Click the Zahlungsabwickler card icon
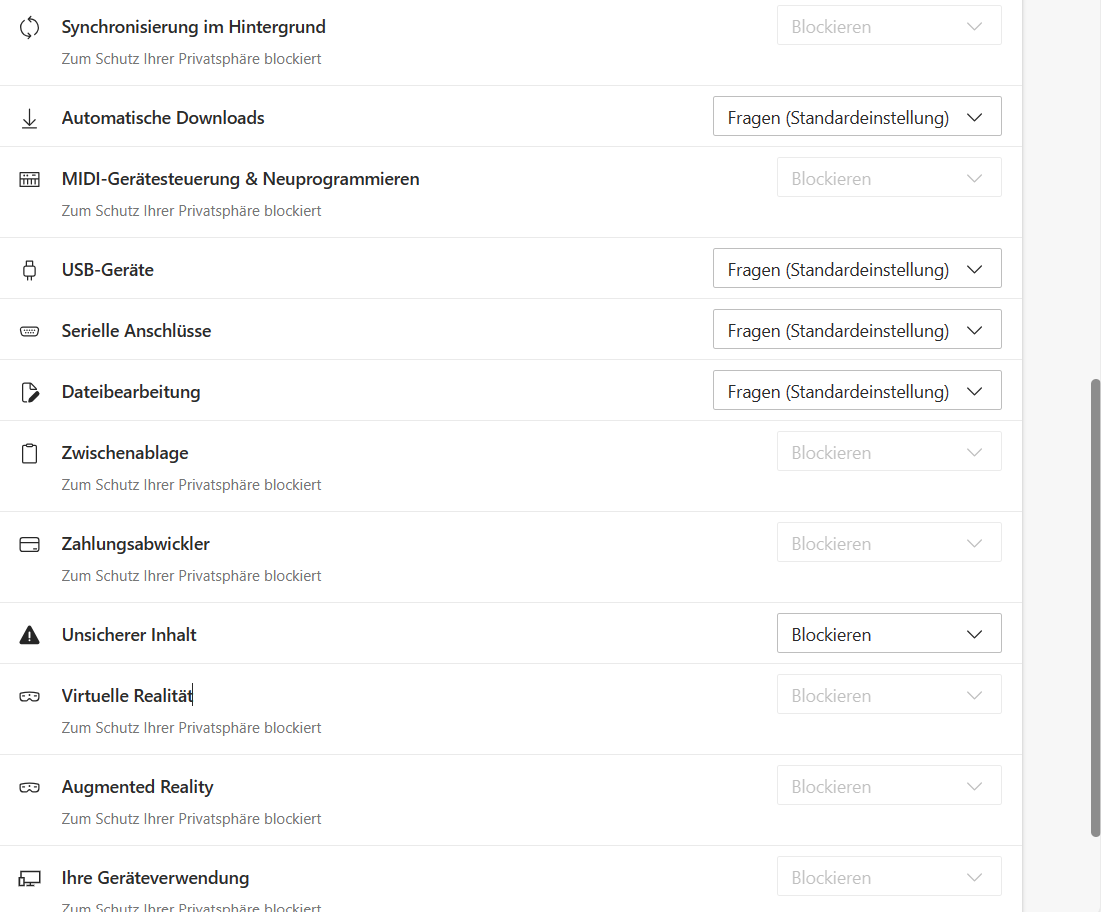Screen dimensions: 1101x912 tap(30, 544)
